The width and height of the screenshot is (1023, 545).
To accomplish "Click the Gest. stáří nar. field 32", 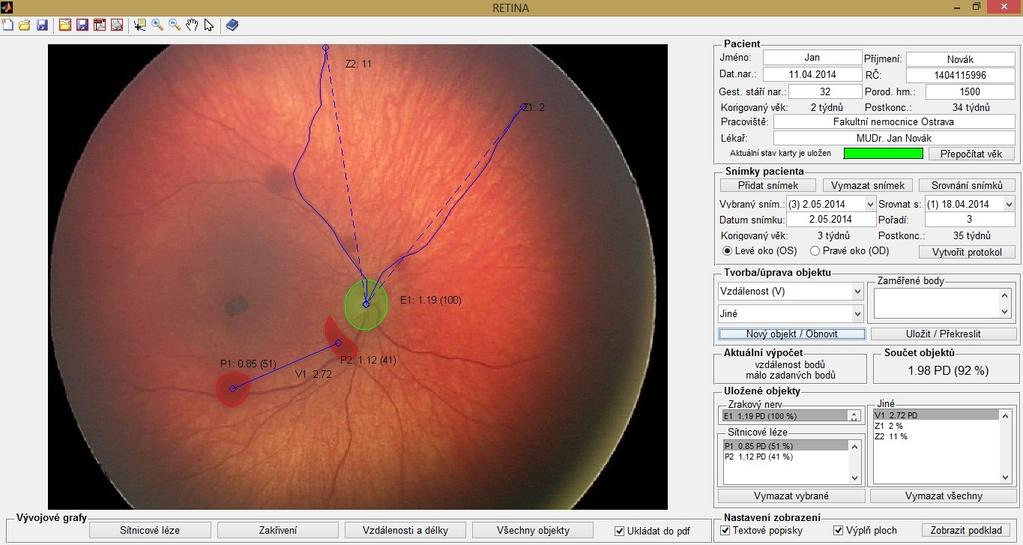I will tap(825, 91).
